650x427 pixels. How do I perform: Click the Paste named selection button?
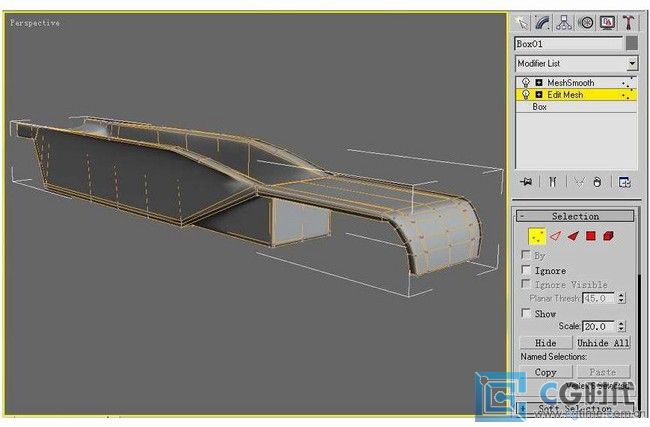click(604, 372)
